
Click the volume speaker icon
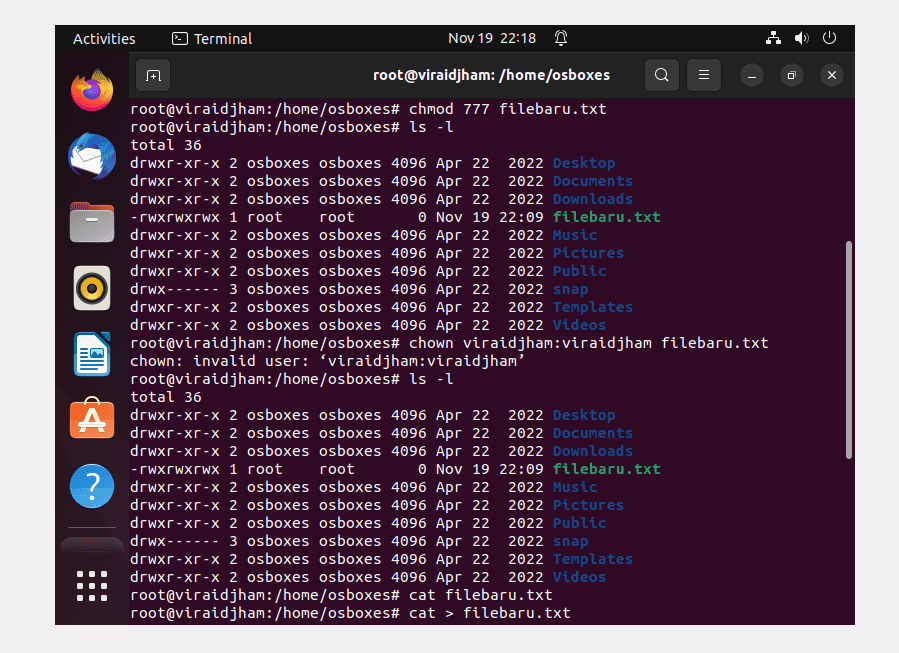802,38
